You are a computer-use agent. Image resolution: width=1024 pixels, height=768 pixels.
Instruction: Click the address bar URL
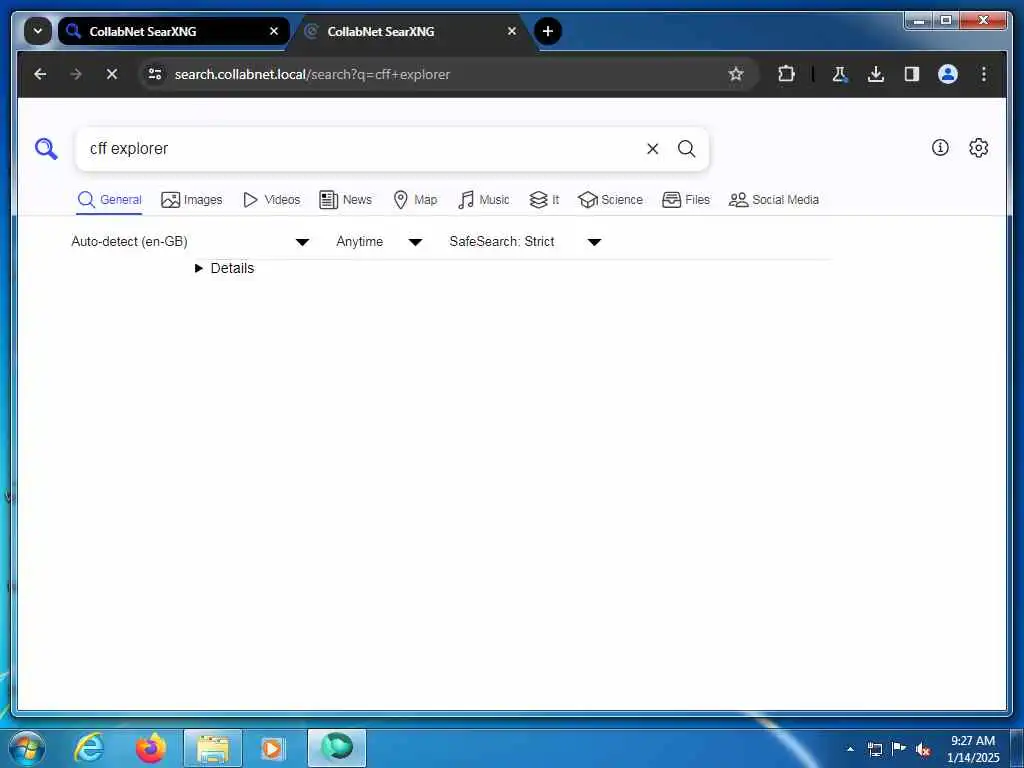point(312,74)
